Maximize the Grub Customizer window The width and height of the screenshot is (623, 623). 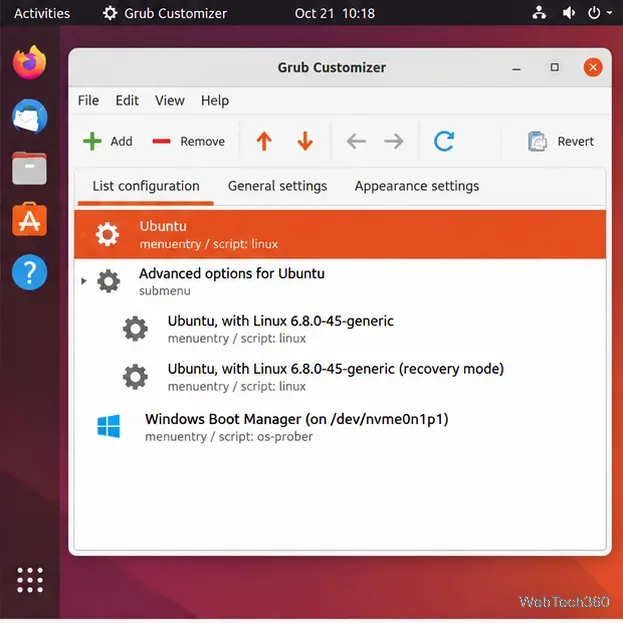(555, 68)
